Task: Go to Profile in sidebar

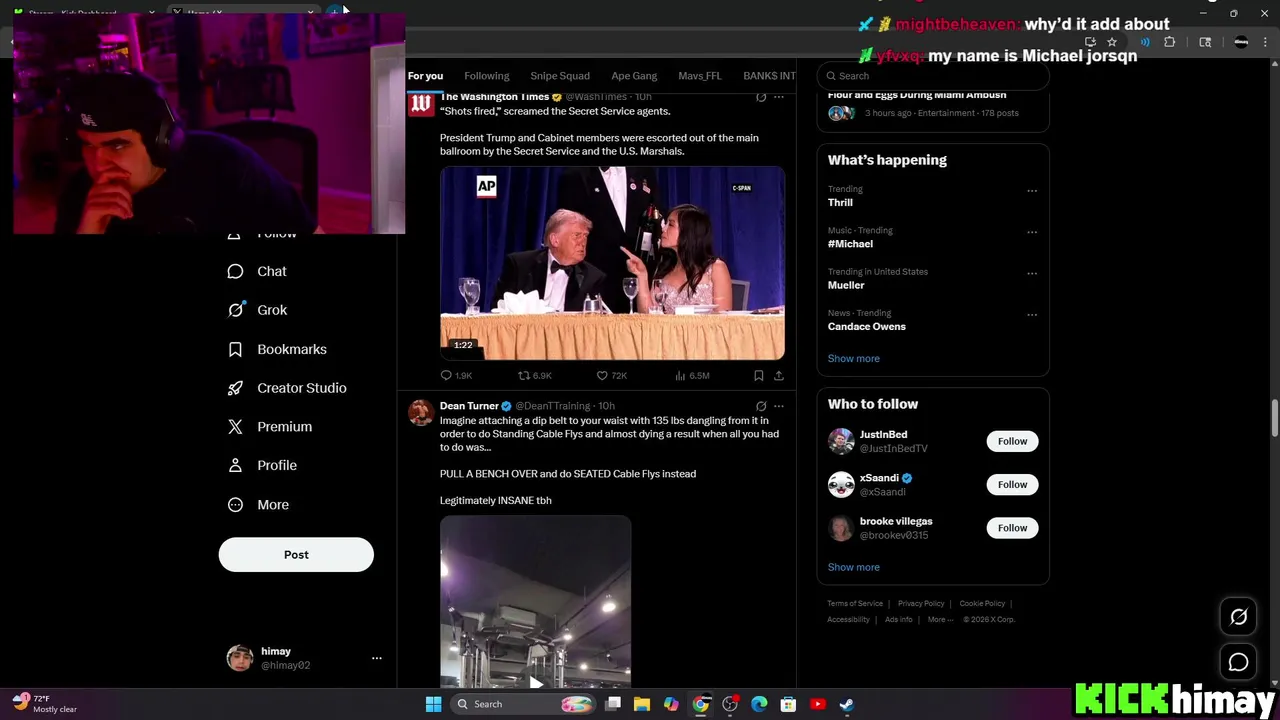Action: click(x=262, y=465)
